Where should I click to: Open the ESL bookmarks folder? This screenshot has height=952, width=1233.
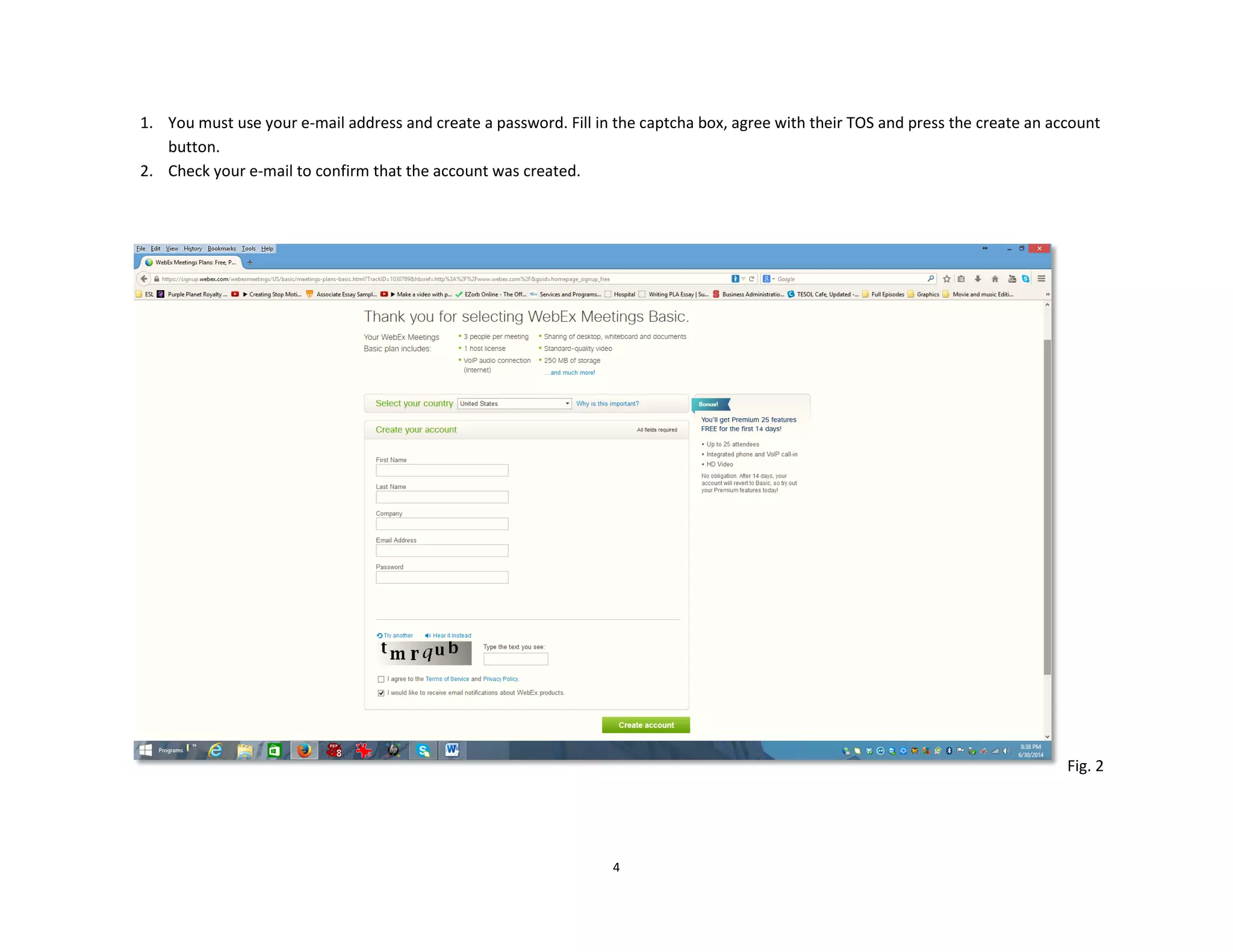click(145, 294)
